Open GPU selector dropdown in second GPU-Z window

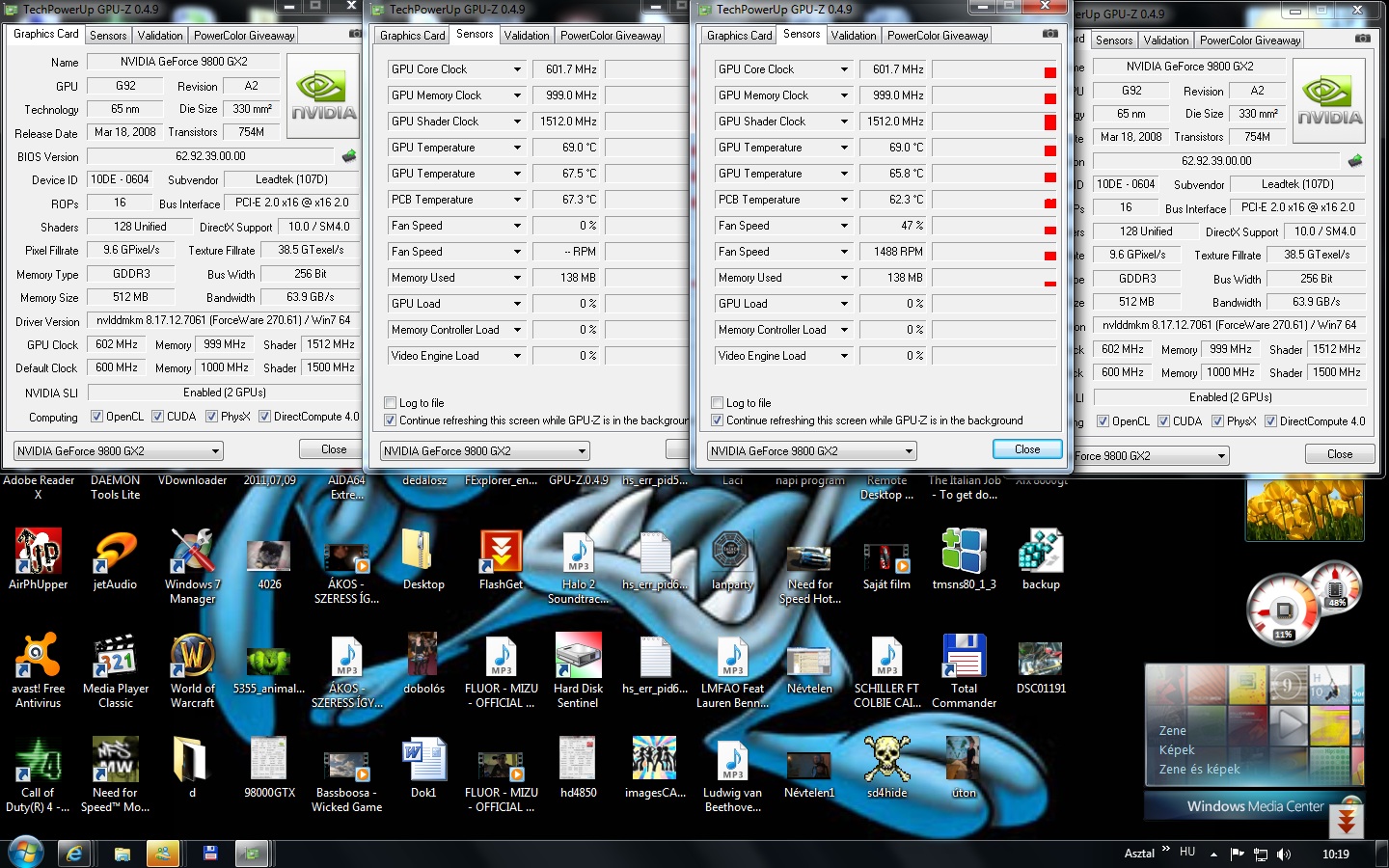pyautogui.click(x=484, y=450)
